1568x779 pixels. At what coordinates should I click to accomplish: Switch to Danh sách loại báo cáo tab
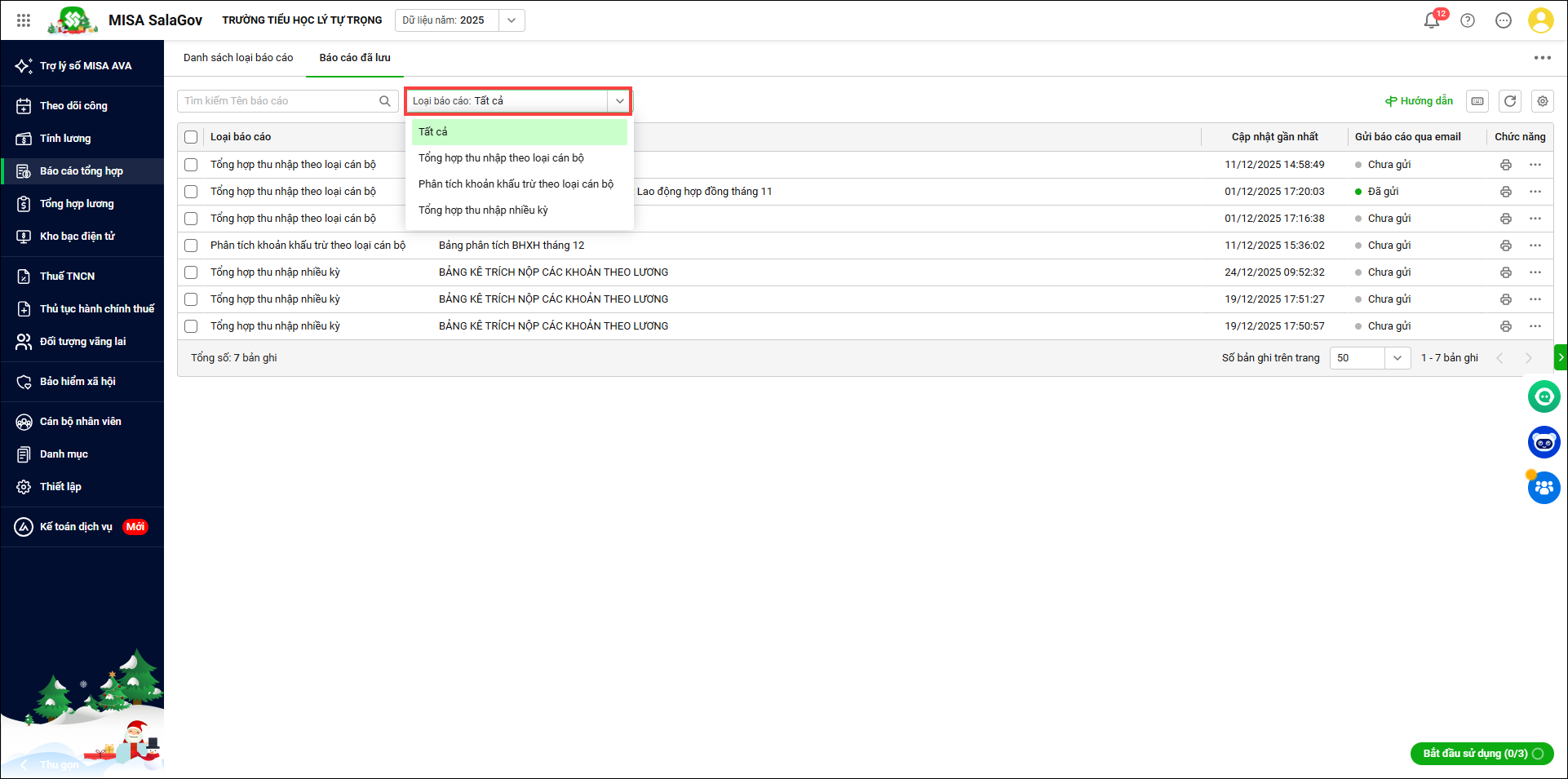[x=238, y=58]
